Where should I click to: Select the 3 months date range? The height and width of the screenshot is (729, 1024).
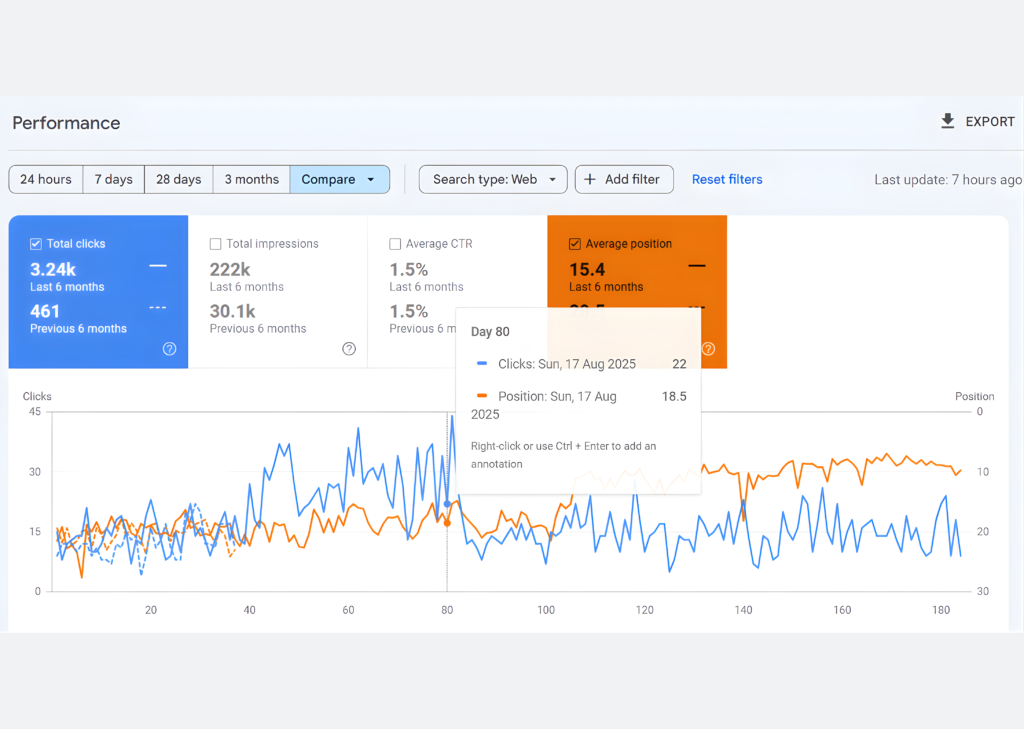click(x=251, y=179)
